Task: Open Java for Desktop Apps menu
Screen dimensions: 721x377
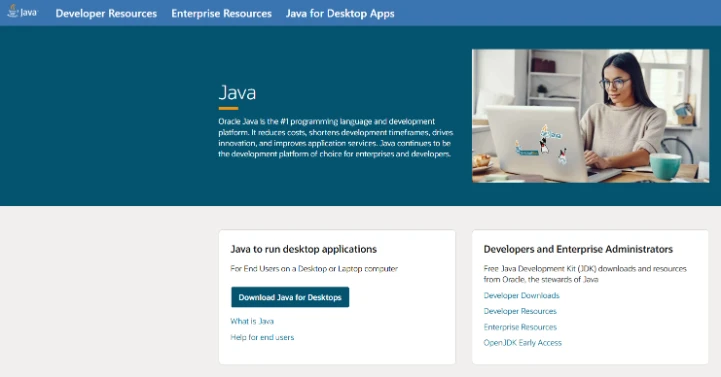Action: (x=340, y=14)
